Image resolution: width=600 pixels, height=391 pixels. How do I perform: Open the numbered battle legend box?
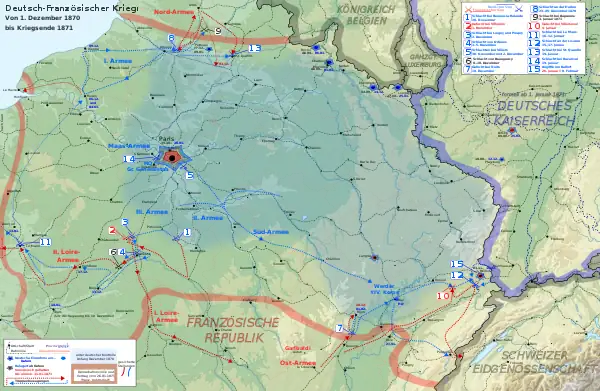coord(523,38)
